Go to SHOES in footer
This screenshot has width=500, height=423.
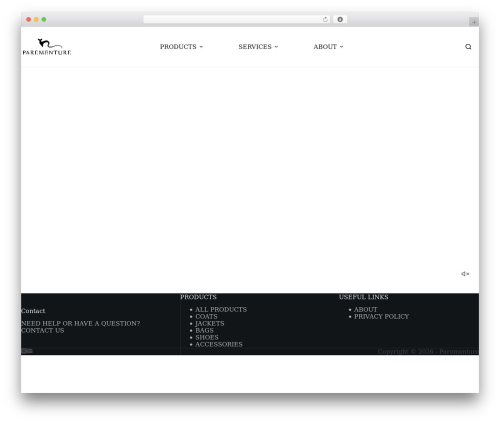point(207,338)
